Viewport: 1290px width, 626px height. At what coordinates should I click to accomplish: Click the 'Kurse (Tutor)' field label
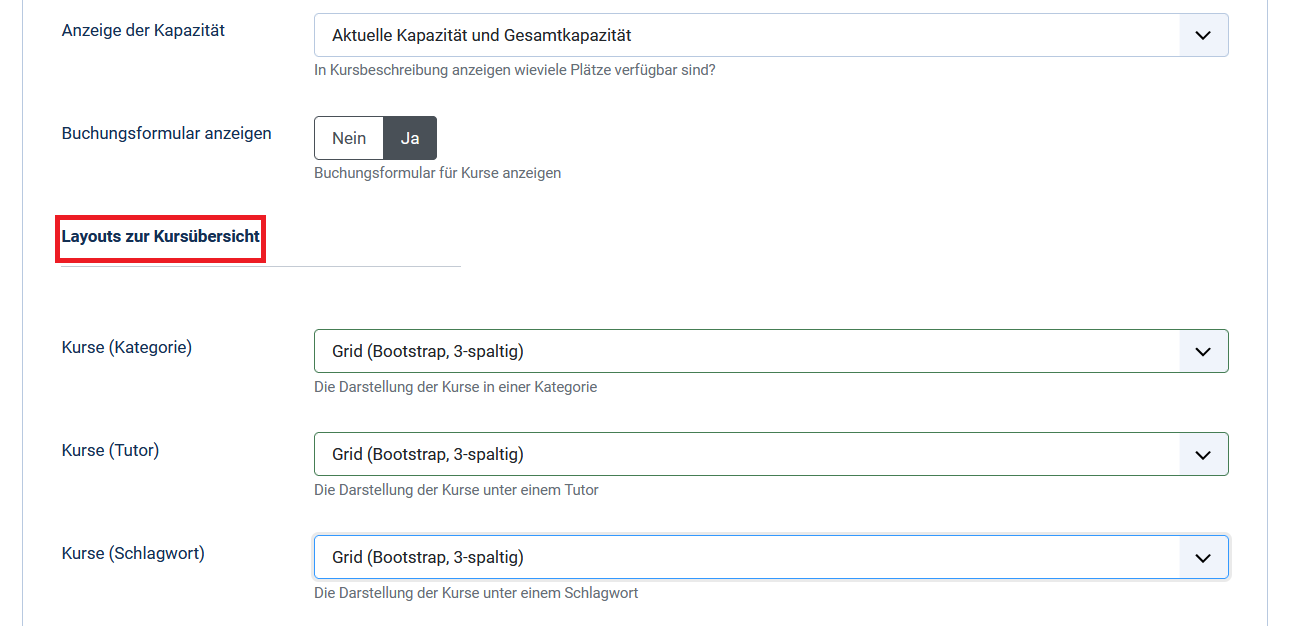tap(110, 451)
